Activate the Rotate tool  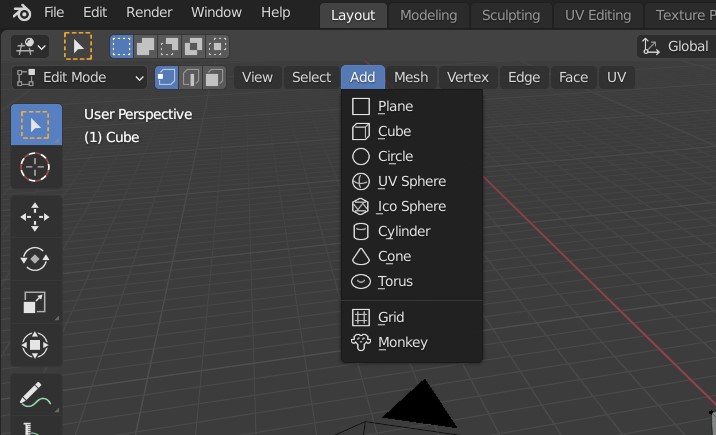pos(35,260)
